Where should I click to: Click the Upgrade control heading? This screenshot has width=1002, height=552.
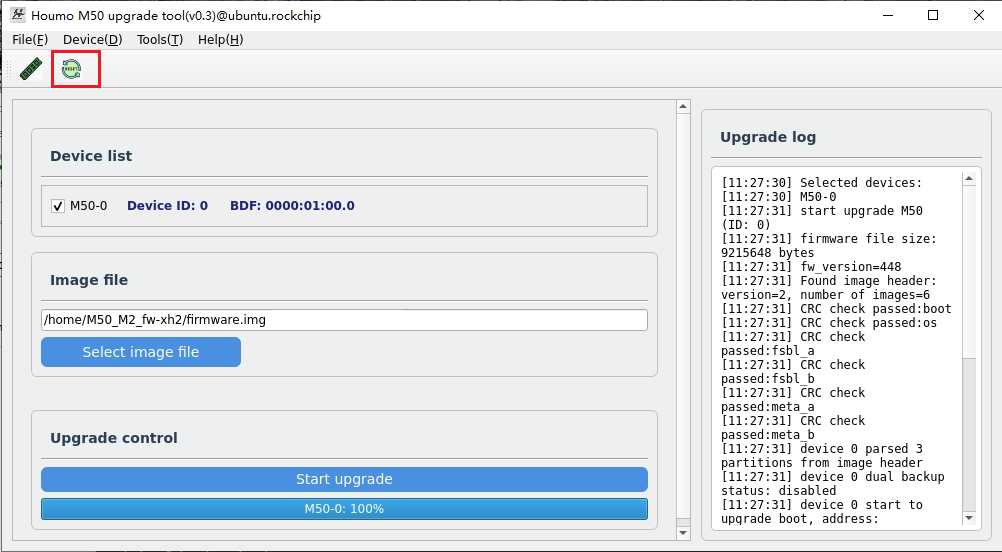tap(114, 438)
